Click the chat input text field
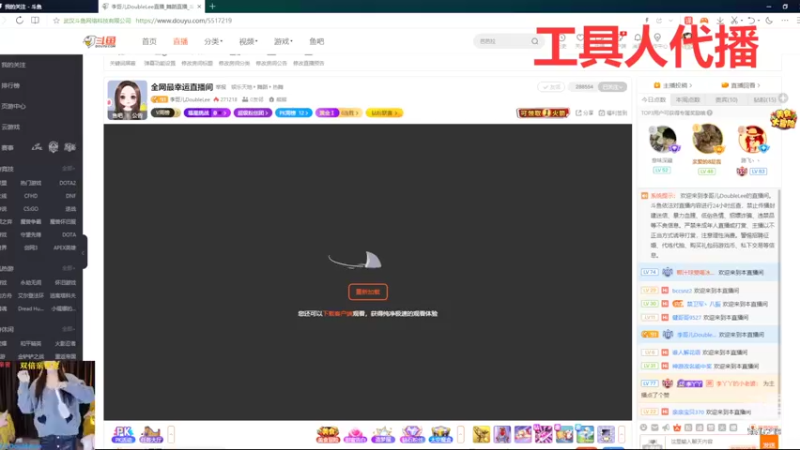The height and width of the screenshot is (450, 800). (714, 442)
